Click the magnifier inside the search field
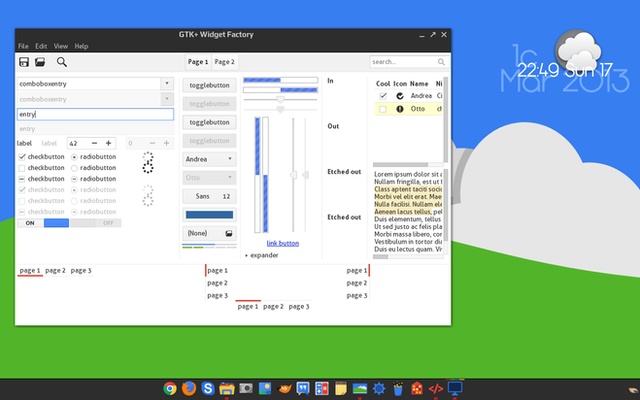The image size is (640, 400). coord(441,62)
